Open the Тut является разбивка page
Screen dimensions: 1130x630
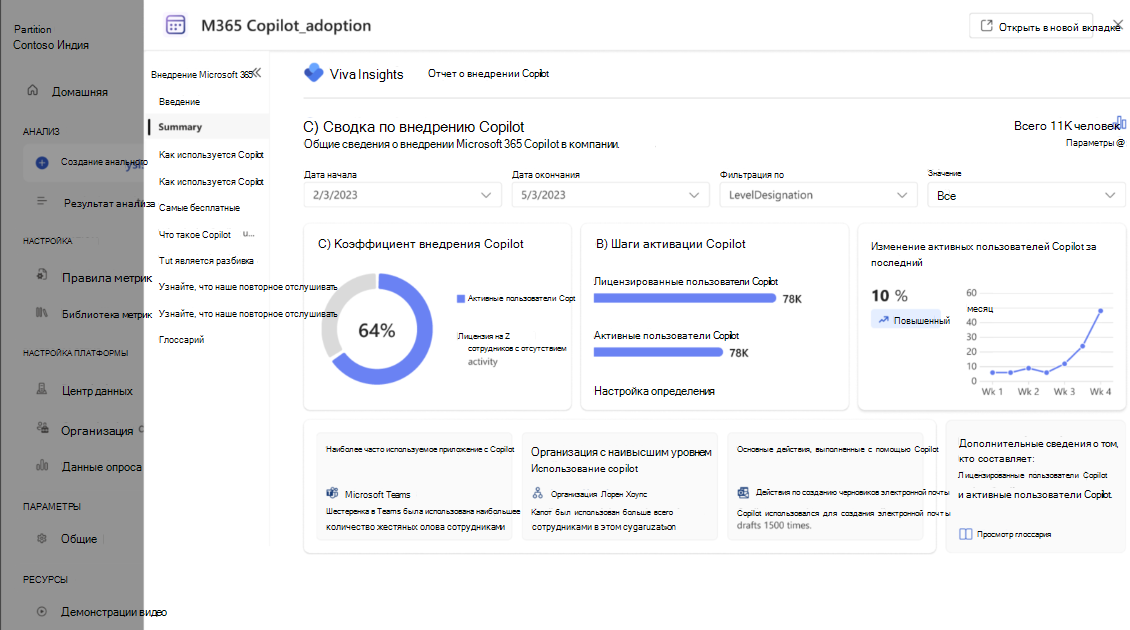[x=206, y=260]
